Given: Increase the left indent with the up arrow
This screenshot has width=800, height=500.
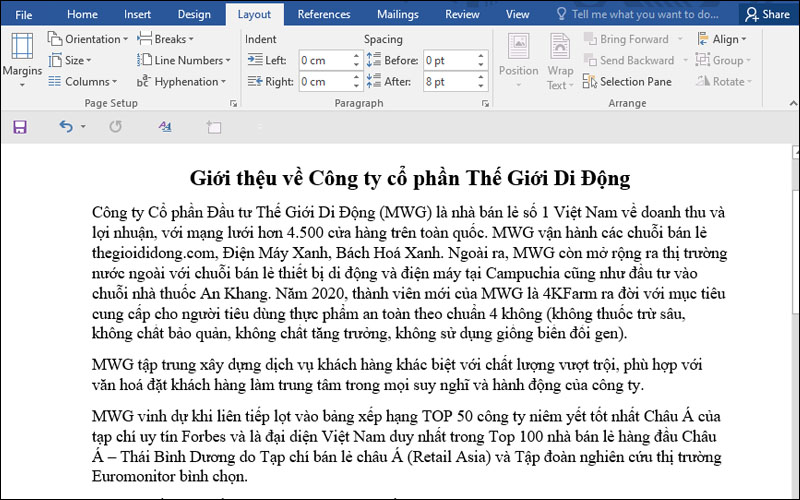Looking at the screenshot, I should pyautogui.click(x=357, y=56).
